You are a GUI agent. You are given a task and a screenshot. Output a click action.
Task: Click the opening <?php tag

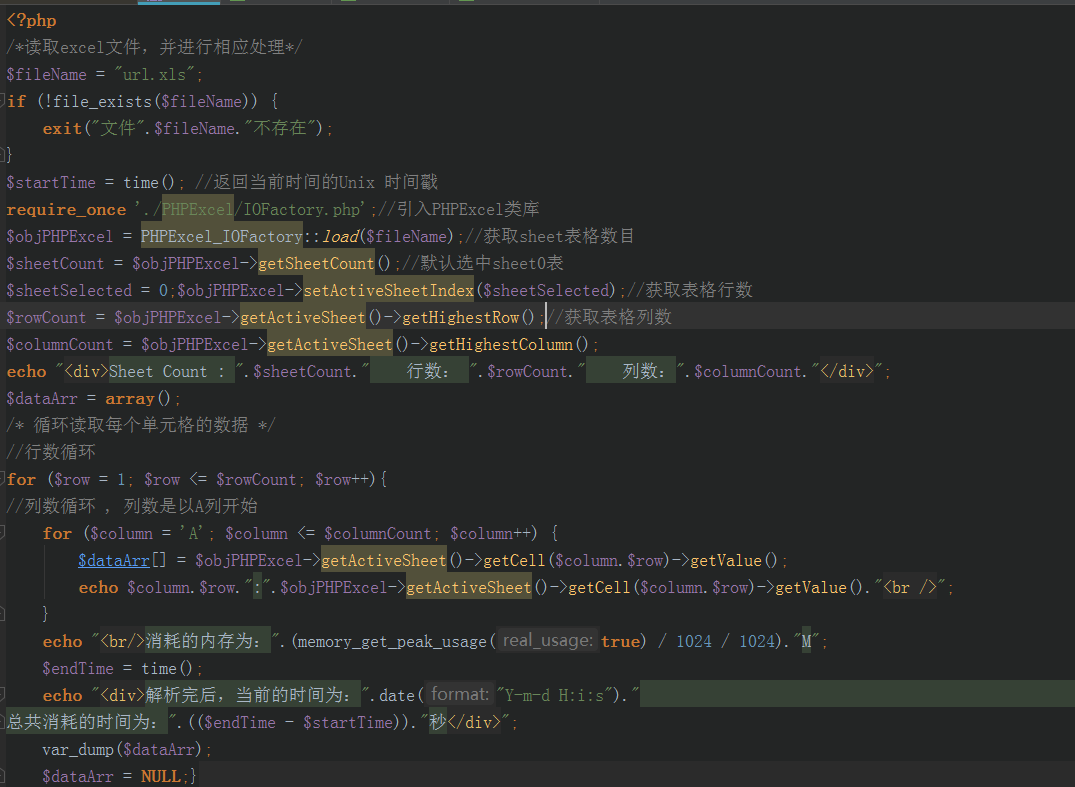click(32, 21)
